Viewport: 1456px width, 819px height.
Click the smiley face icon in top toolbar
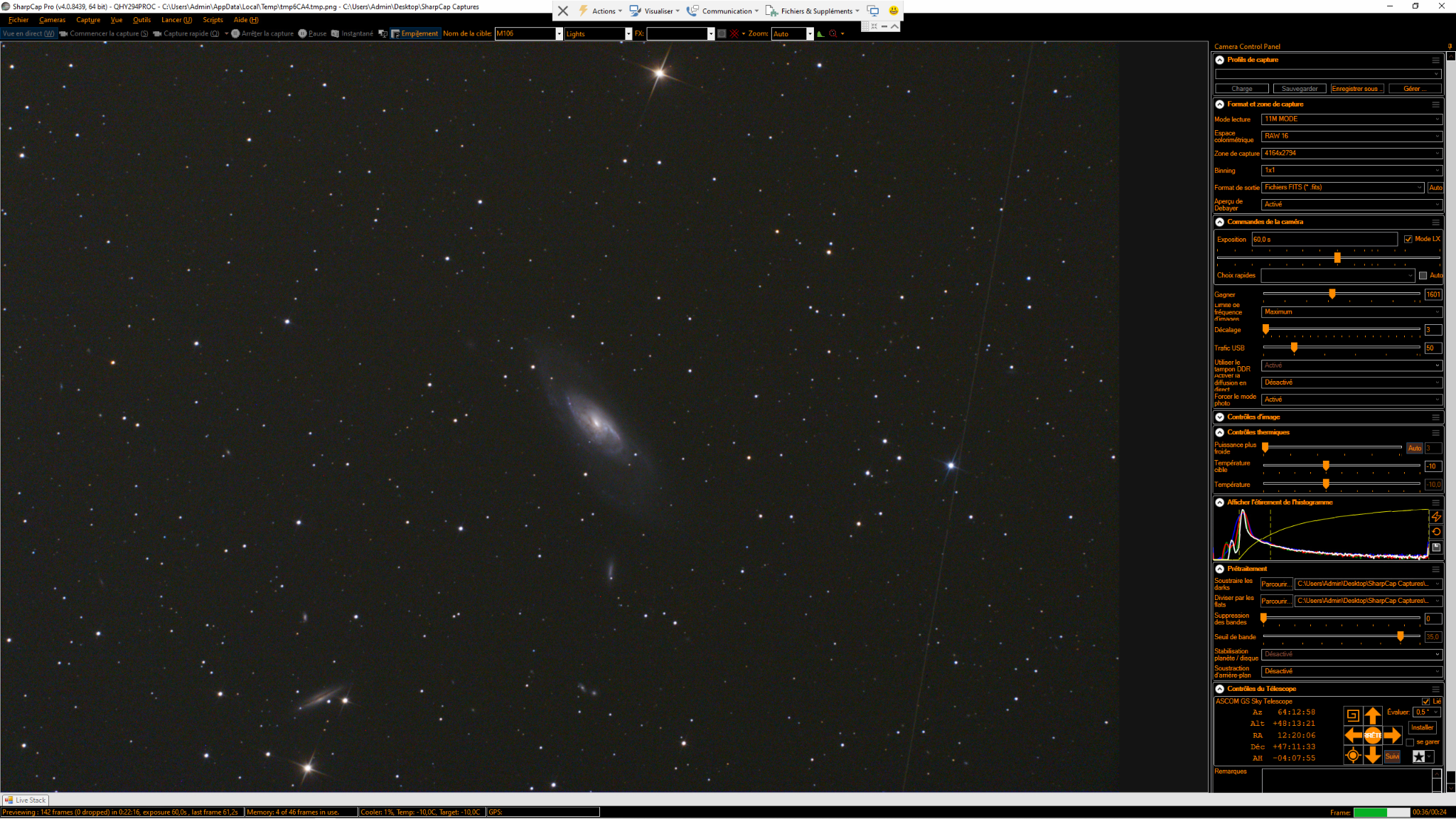(894, 11)
